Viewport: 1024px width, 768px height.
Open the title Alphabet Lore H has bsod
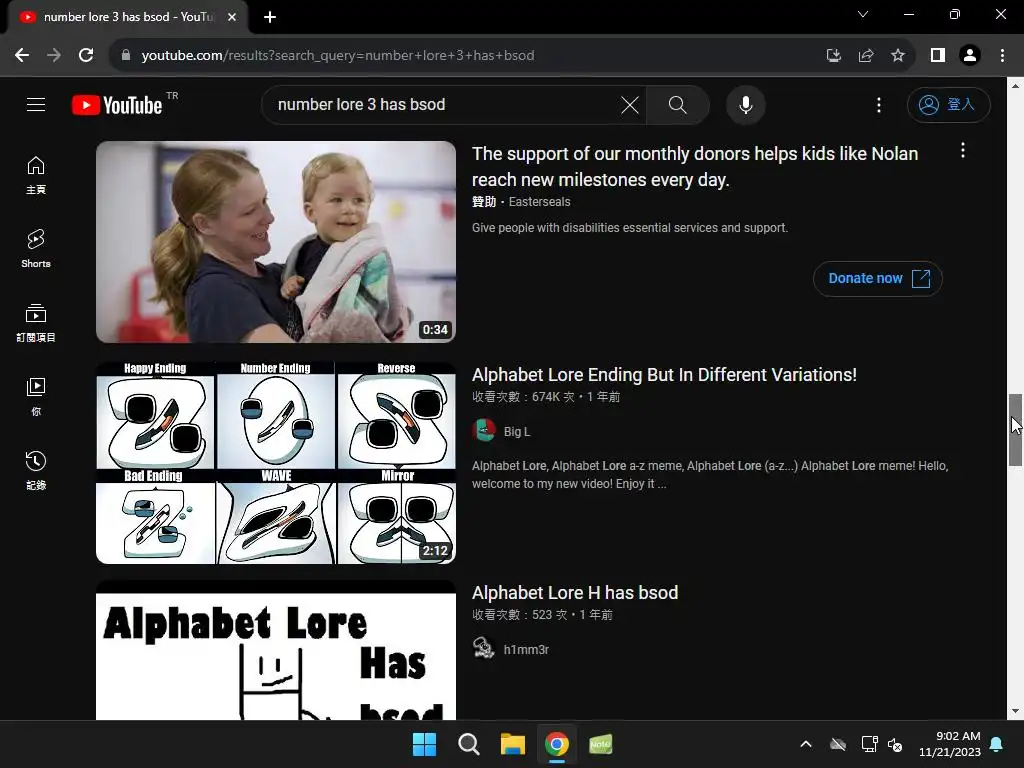(575, 593)
